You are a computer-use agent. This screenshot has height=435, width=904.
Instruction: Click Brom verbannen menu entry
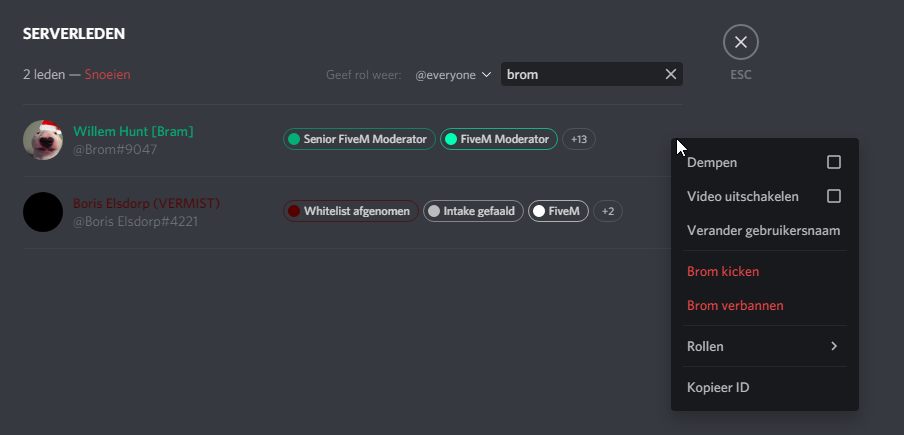[x=735, y=305]
